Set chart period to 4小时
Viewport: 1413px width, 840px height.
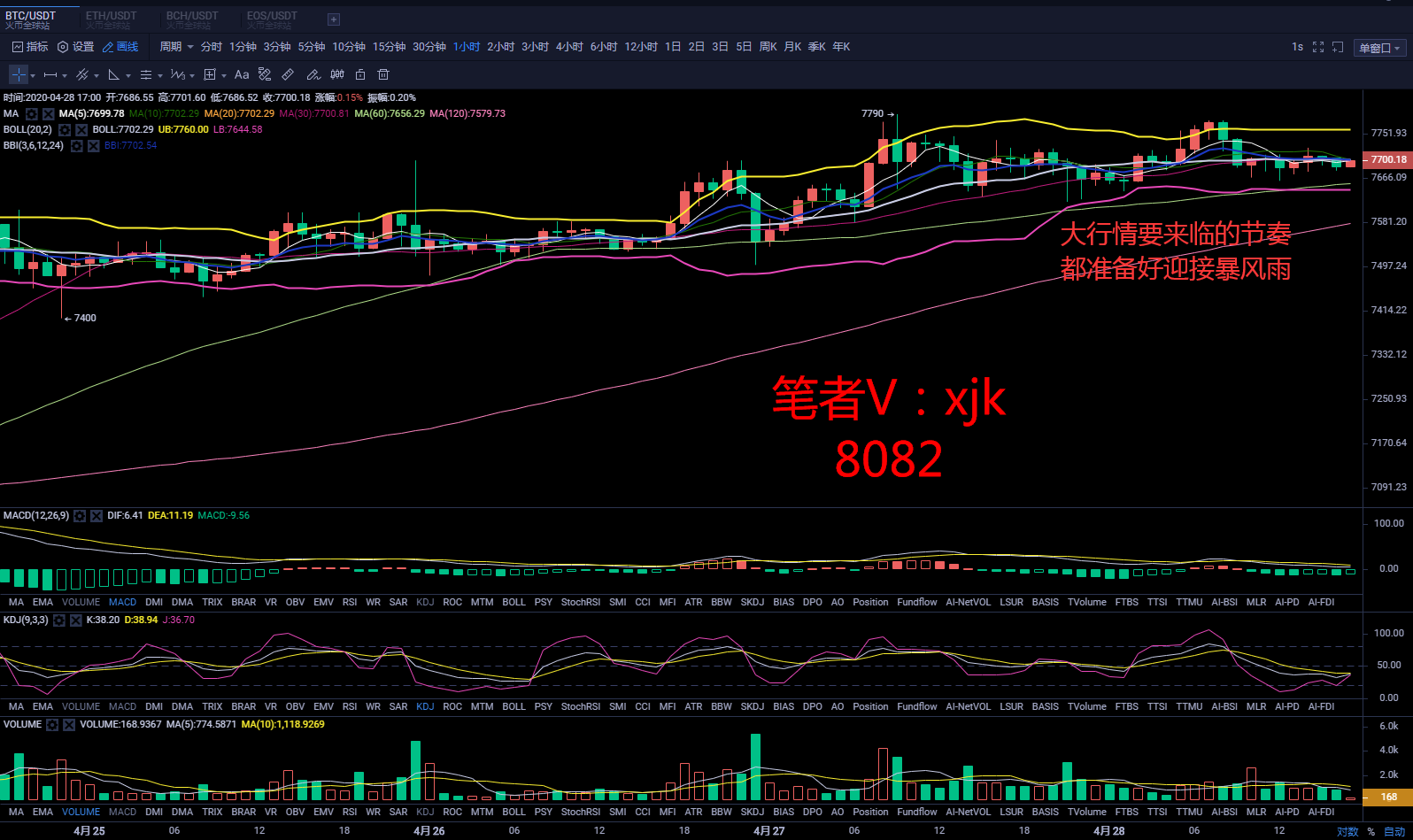click(x=569, y=47)
